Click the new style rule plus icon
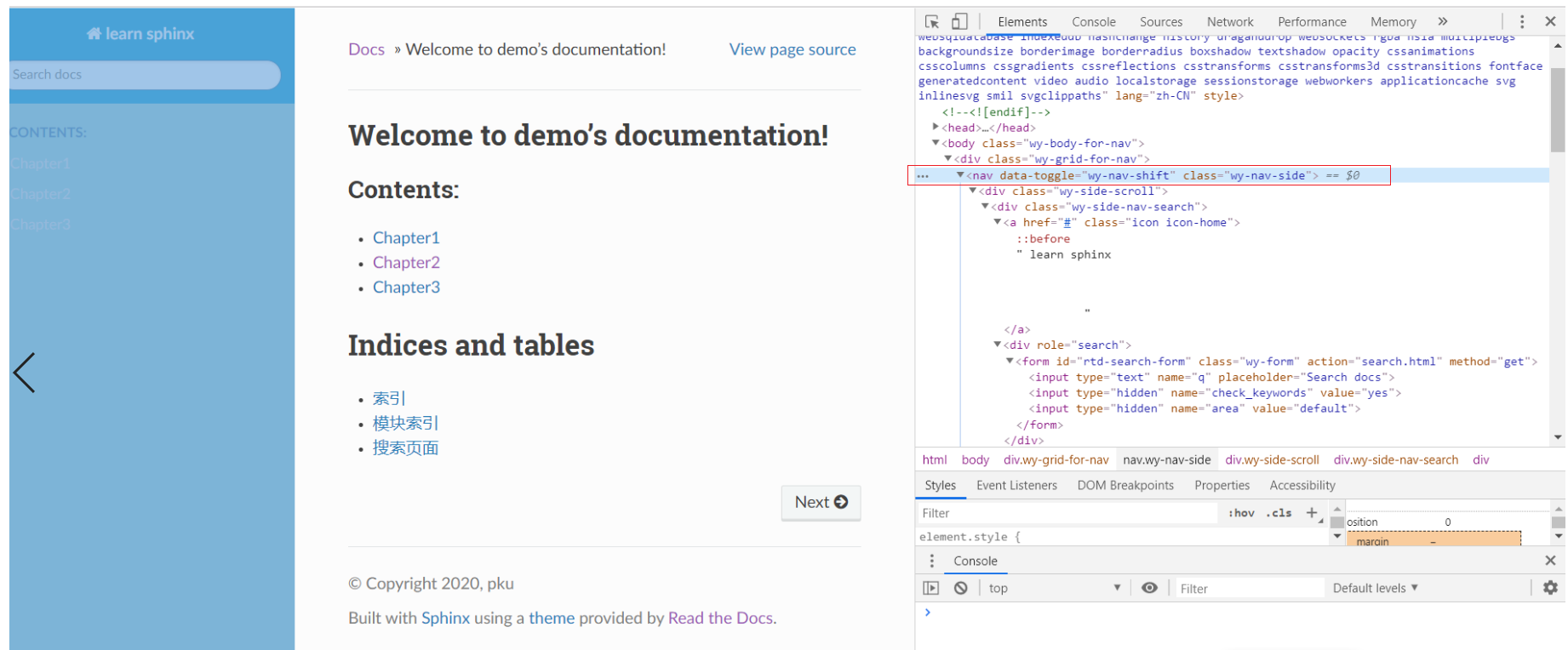Image resolution: width=1568 pixels, height=650 pixels. [x=1312, y=513]
